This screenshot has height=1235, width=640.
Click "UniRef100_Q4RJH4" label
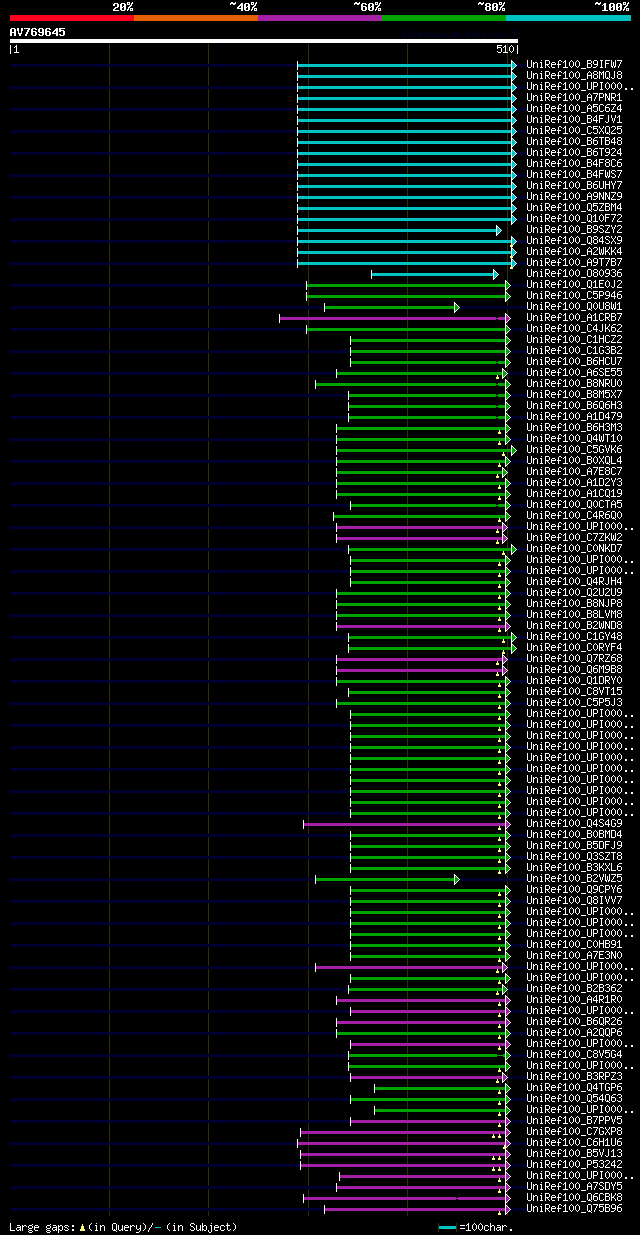[574, 582]
